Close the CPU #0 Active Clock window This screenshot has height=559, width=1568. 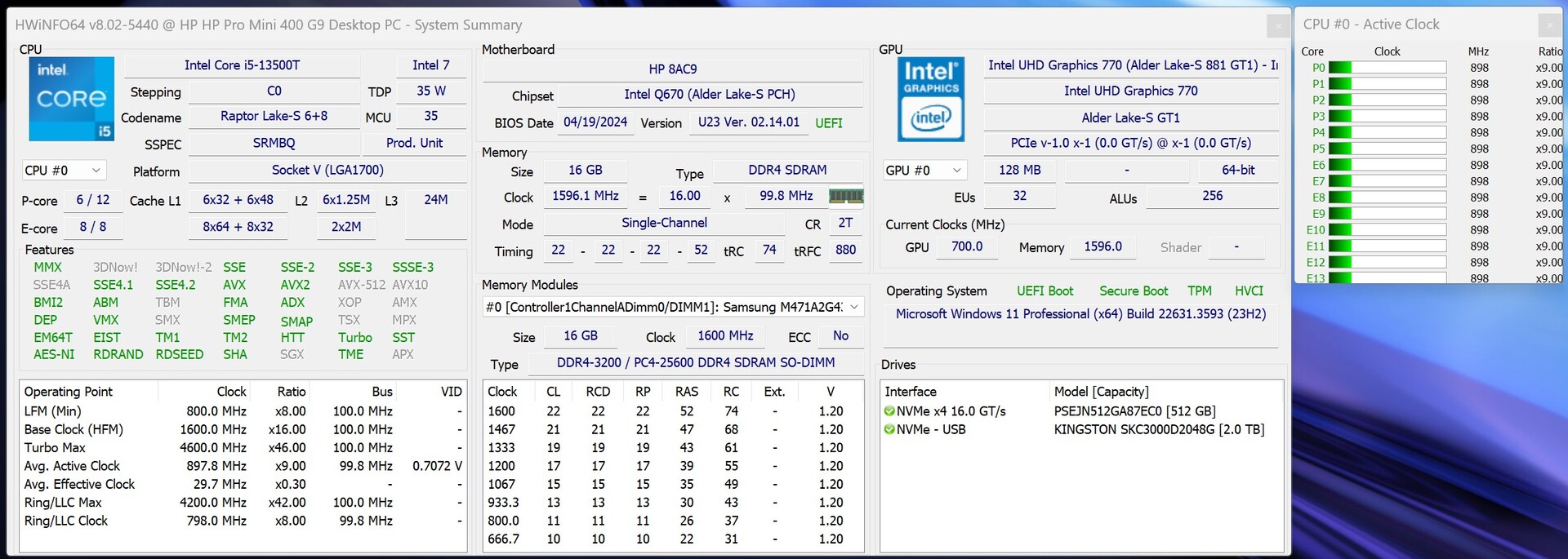(1549, 25)
